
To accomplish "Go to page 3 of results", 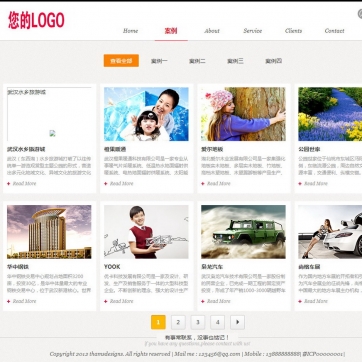I will pyautogui.click(x=198, y=322).
